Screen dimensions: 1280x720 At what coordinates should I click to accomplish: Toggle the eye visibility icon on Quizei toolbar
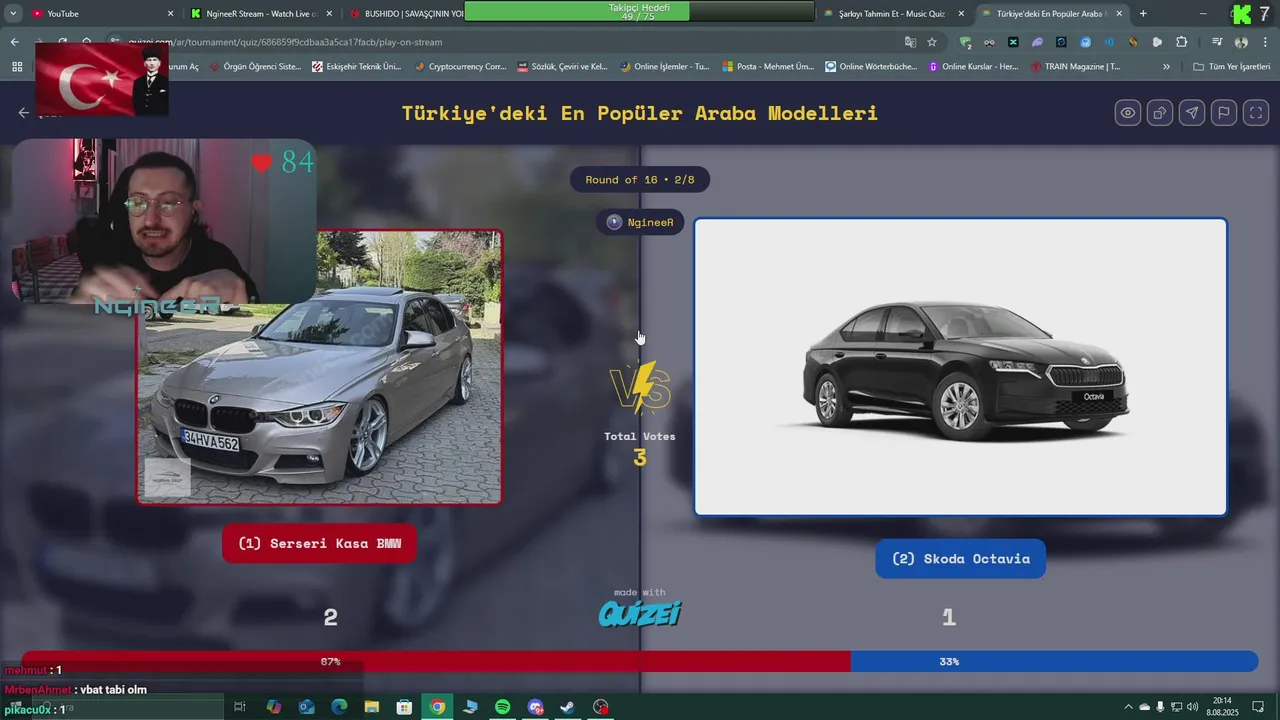tap(1128, 113)
